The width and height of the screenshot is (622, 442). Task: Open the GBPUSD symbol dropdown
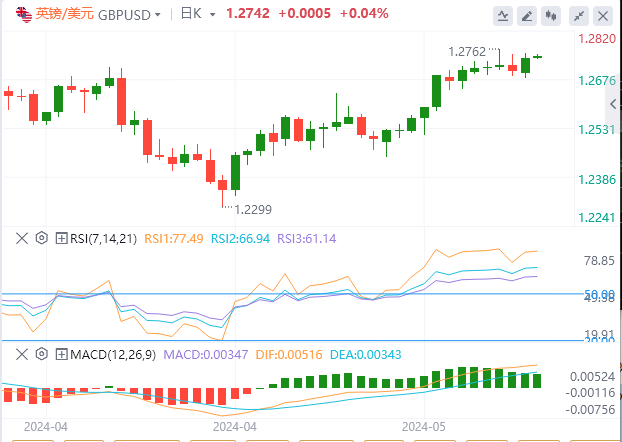(122, 15)
